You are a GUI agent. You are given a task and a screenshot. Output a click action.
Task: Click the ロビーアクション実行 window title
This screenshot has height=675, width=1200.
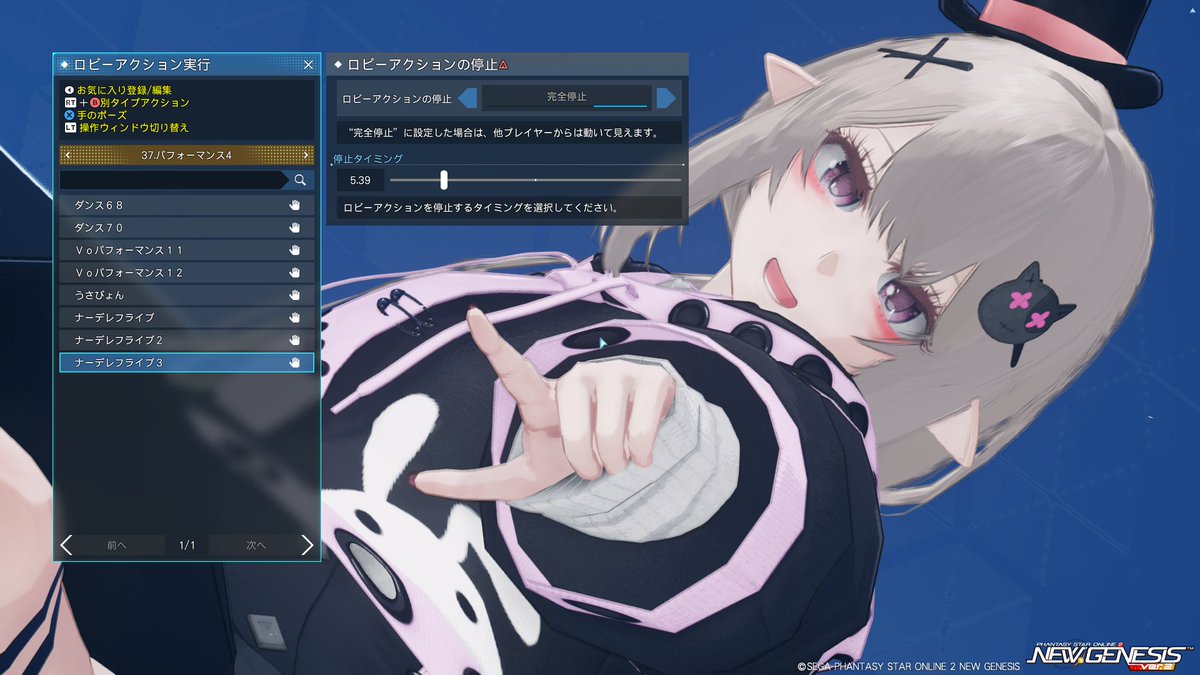point(142,65)
